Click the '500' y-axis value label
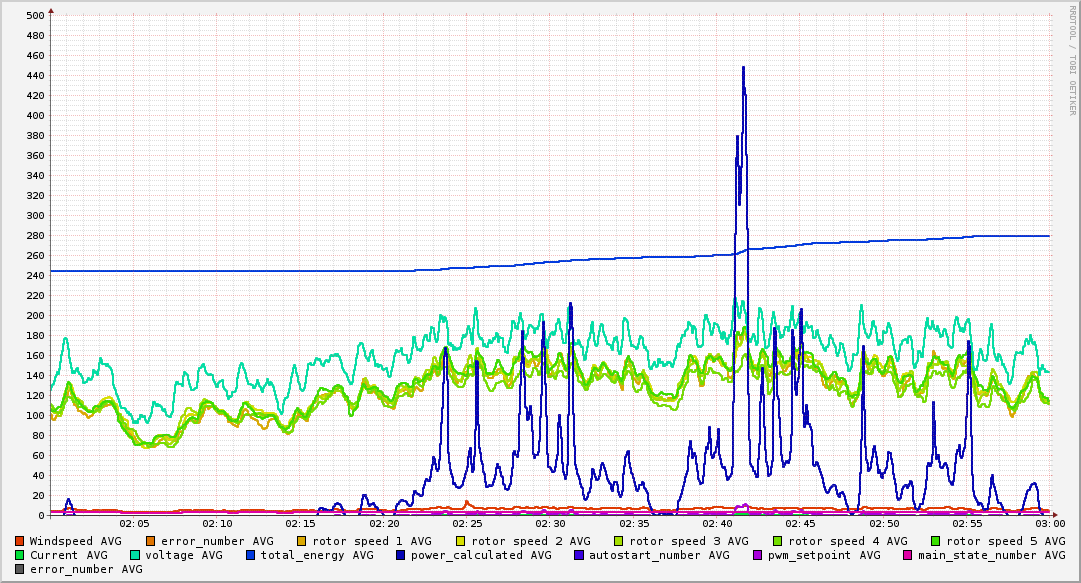Image resolution: width=1081 pixels, height=583 pixels. [35, 15]
